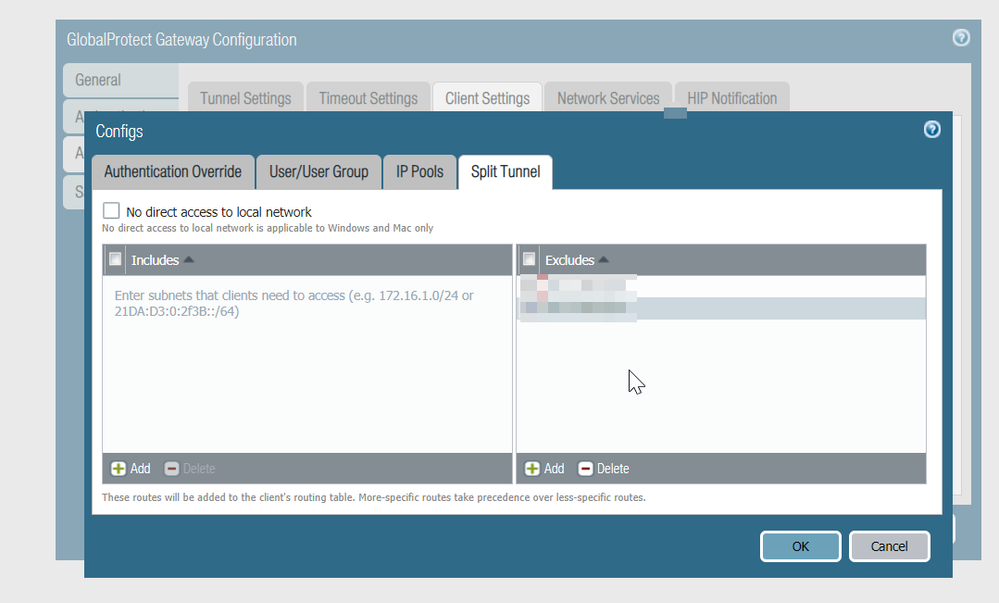
Task: Select the Split Tunnel tab
Action: point(505,172)
